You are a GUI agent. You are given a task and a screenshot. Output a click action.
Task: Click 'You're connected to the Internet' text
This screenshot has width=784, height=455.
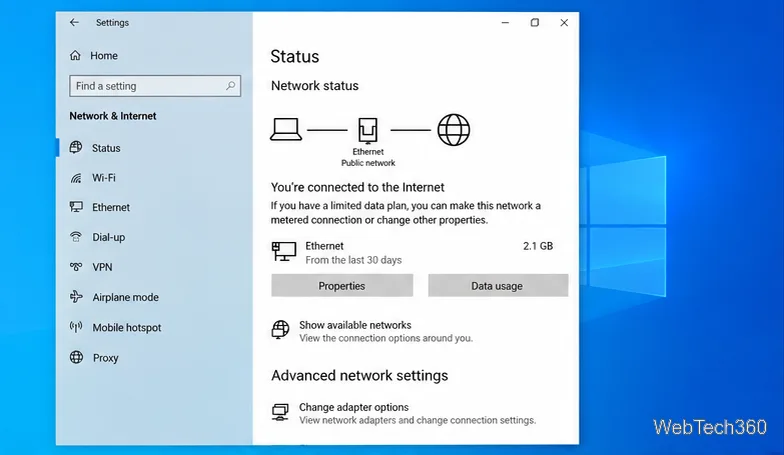click(x=358, y=188)
